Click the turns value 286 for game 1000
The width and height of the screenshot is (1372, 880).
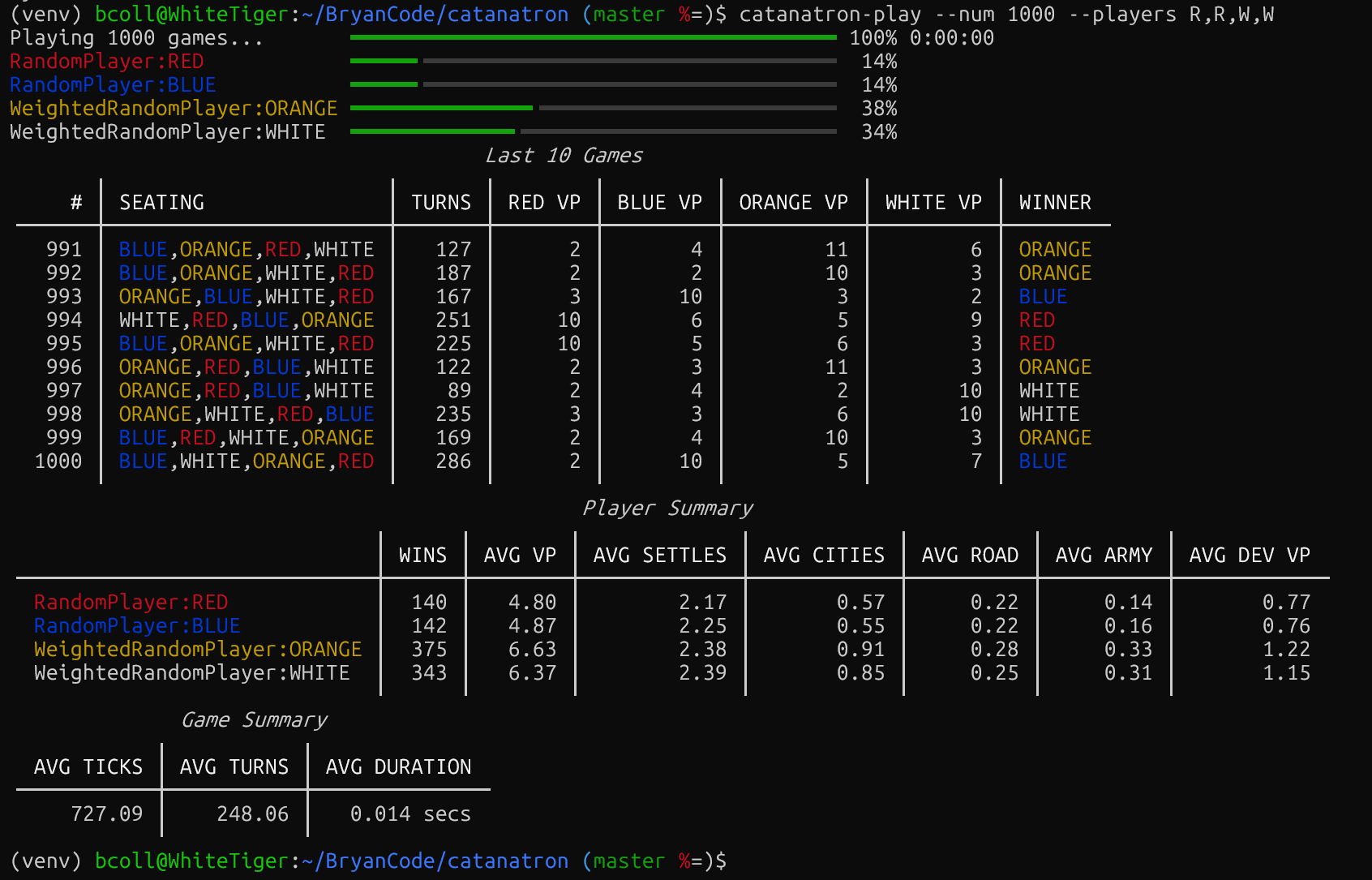click(452, 461)
